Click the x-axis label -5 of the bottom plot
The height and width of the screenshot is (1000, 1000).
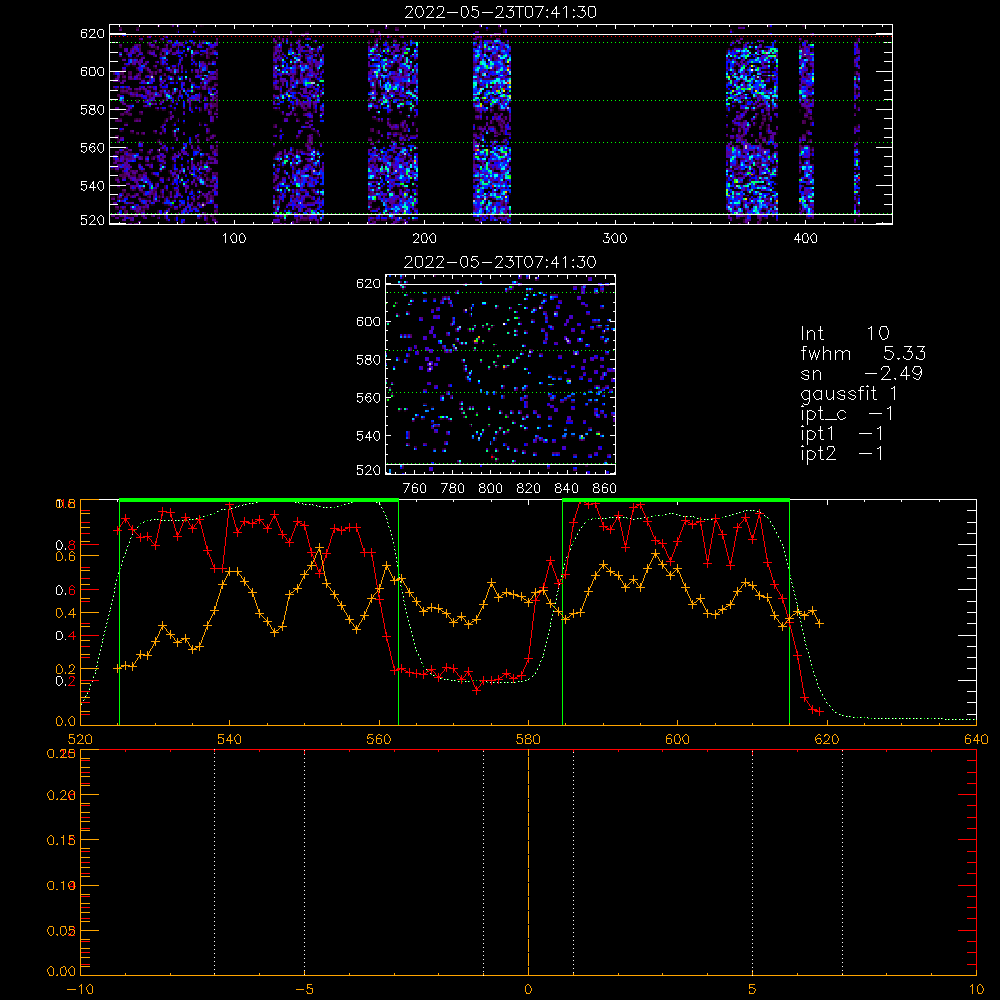pyautogui.click(x=304, y=989)
